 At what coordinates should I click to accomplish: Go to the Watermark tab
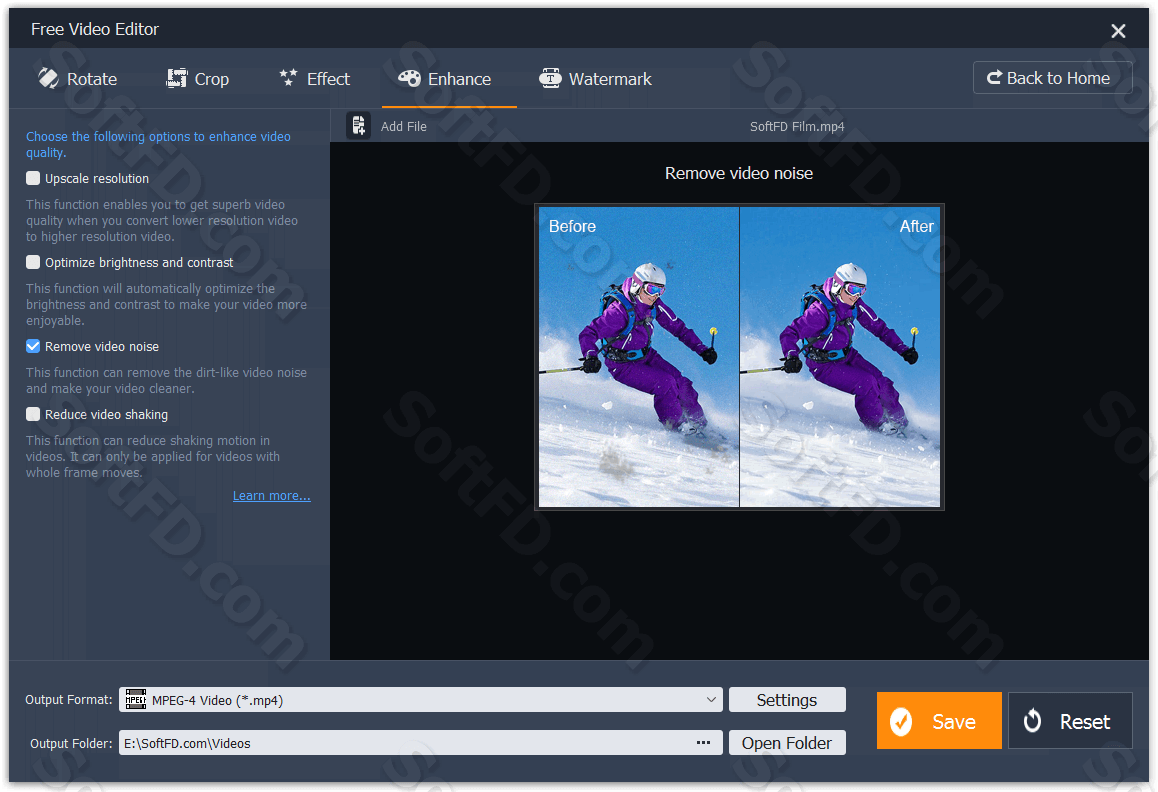point(595,79)
